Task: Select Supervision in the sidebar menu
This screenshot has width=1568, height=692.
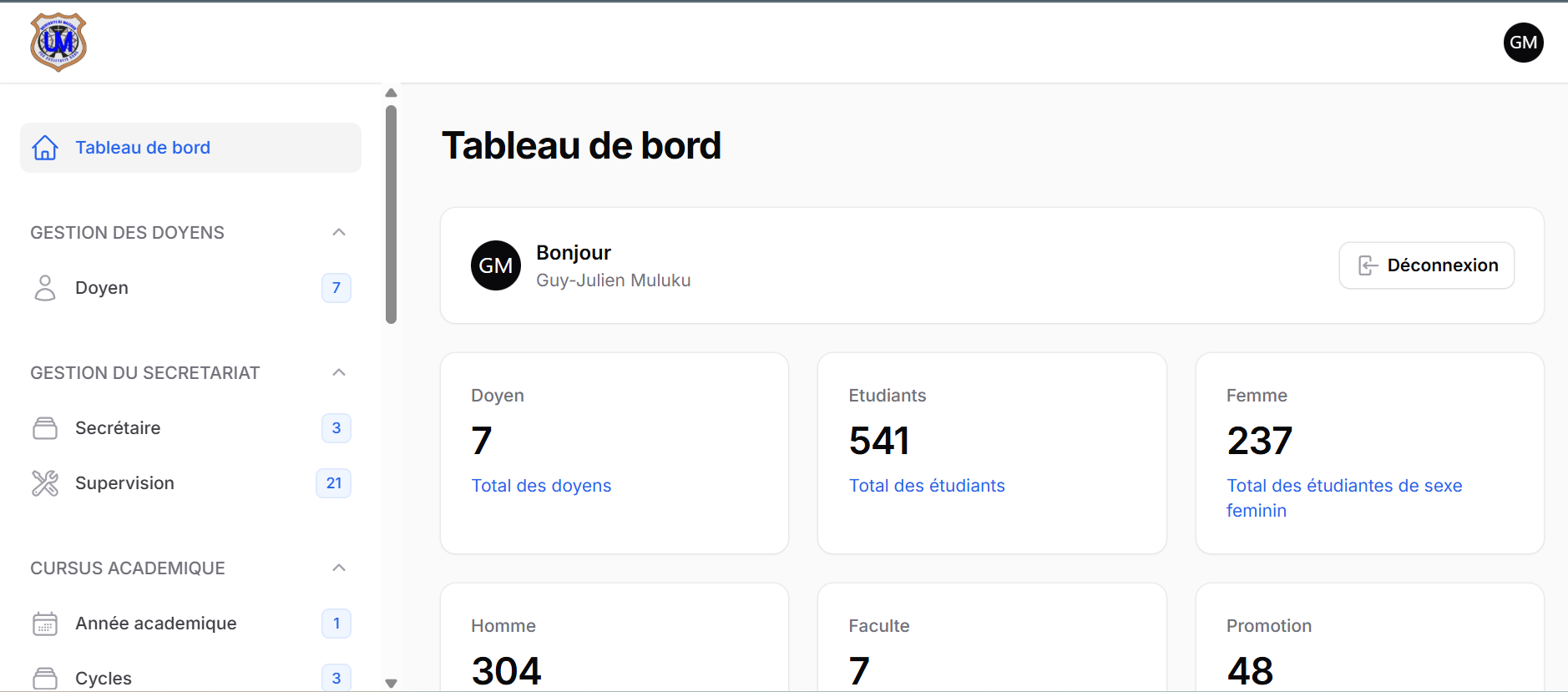Action: (124, 482)
